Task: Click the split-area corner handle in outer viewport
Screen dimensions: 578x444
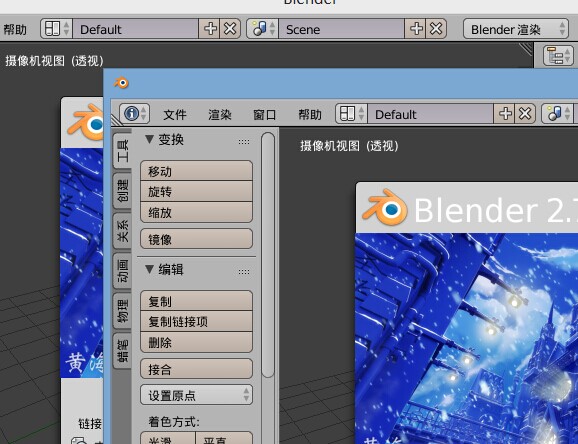Action: (526, 49)
